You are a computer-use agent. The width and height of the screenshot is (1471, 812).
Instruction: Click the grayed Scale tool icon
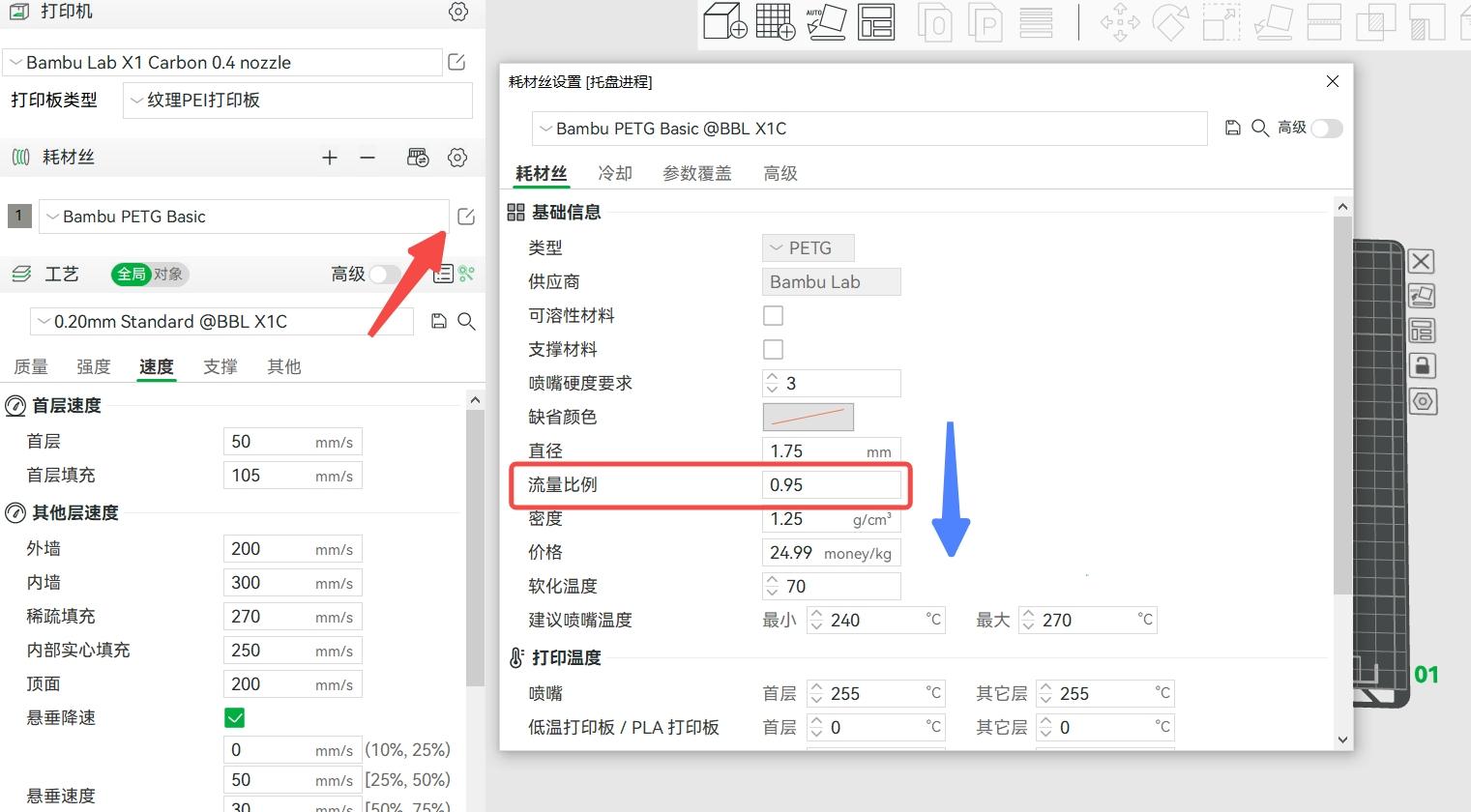(1221, 21)
